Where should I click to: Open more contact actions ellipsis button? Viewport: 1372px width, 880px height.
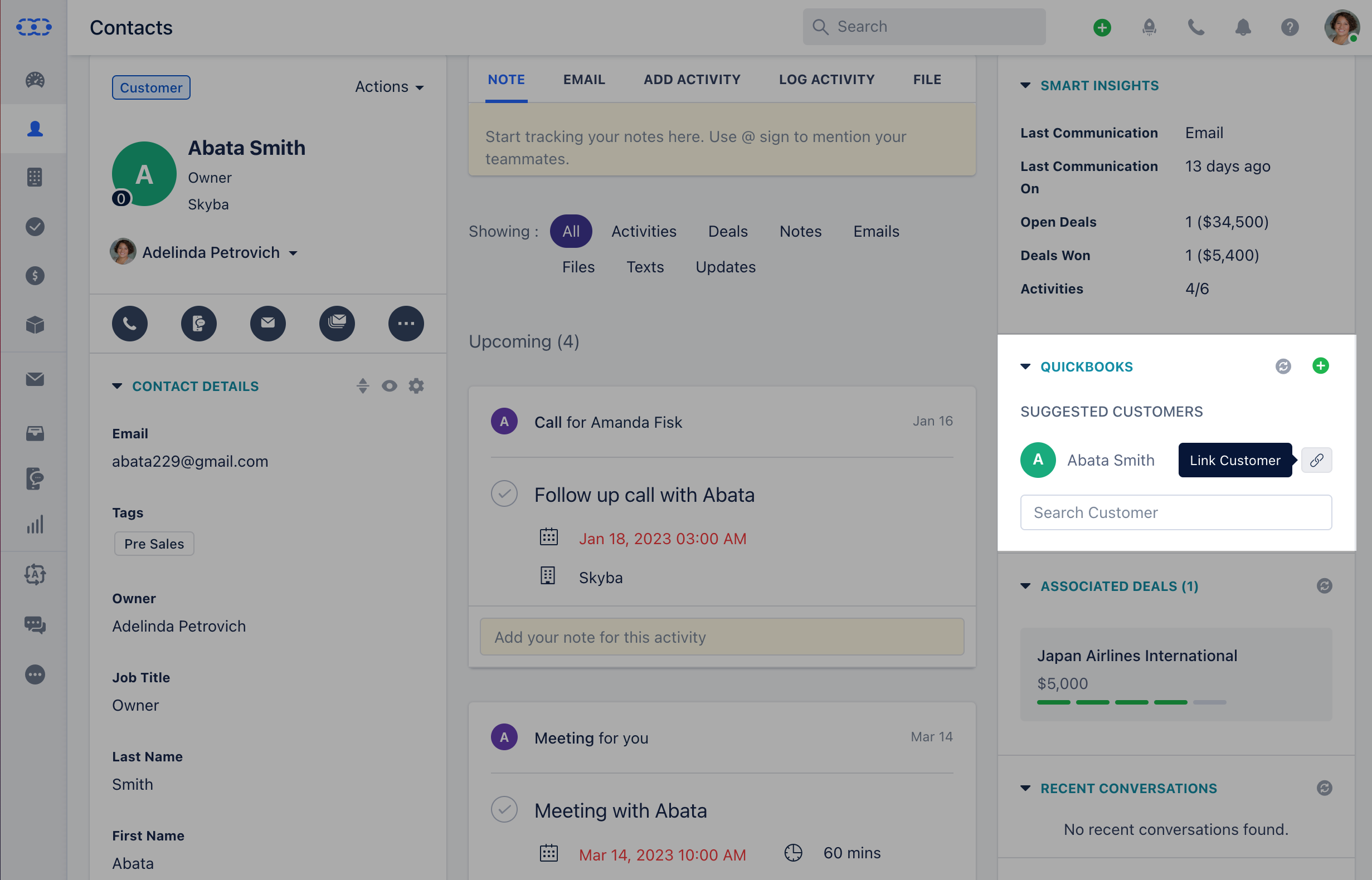406,324
